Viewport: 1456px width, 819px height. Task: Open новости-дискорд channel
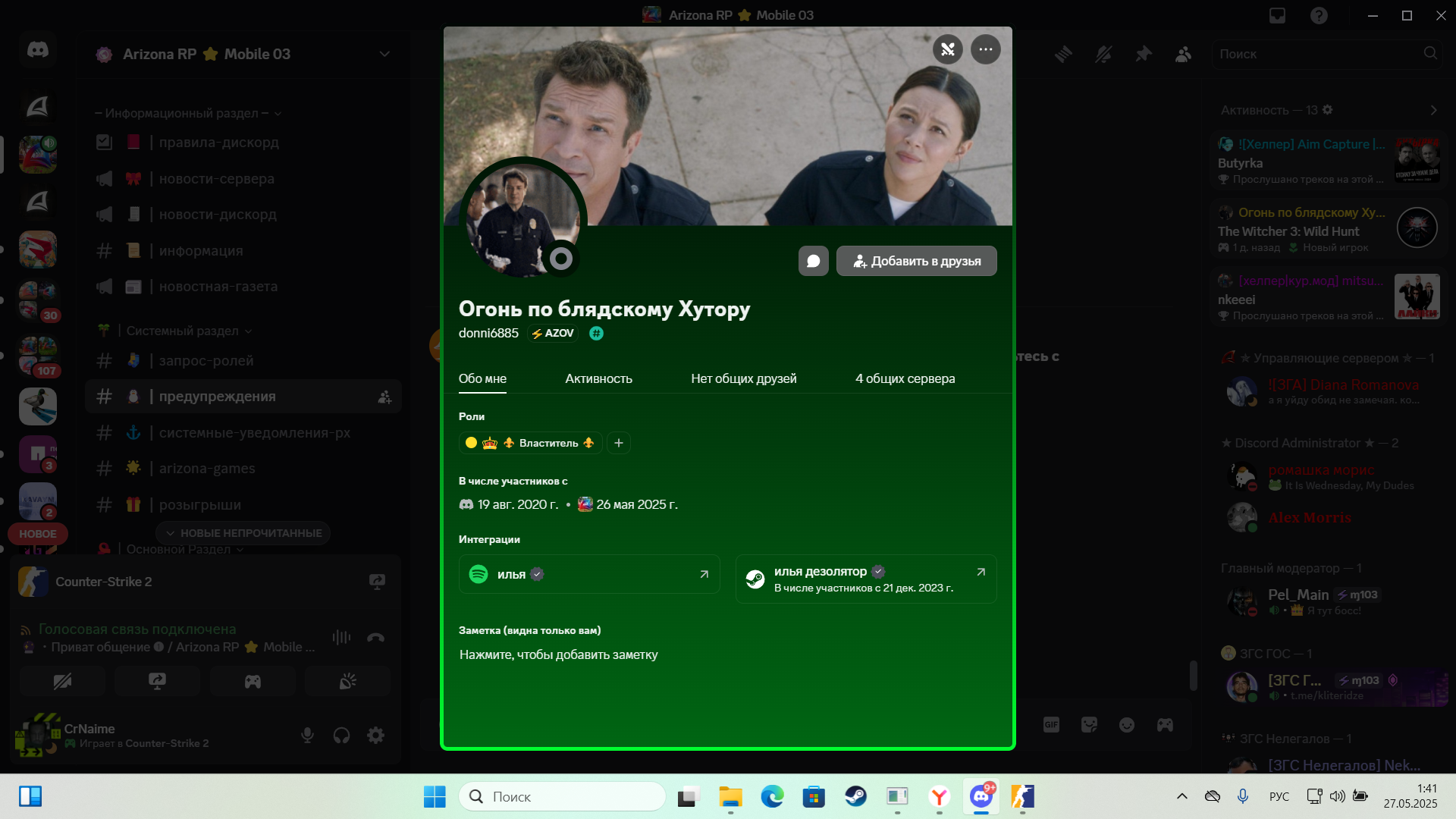[x=243, y=214]
